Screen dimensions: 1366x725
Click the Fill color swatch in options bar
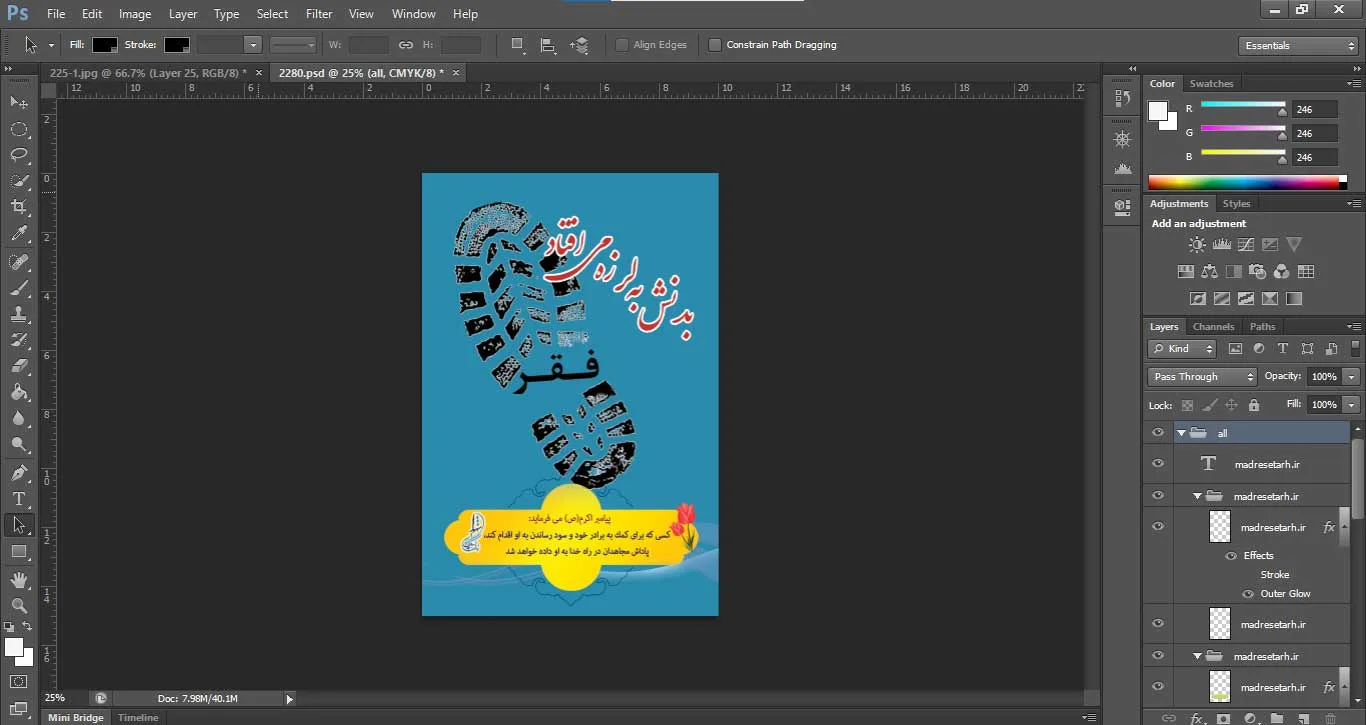click(x=105, y=45)
